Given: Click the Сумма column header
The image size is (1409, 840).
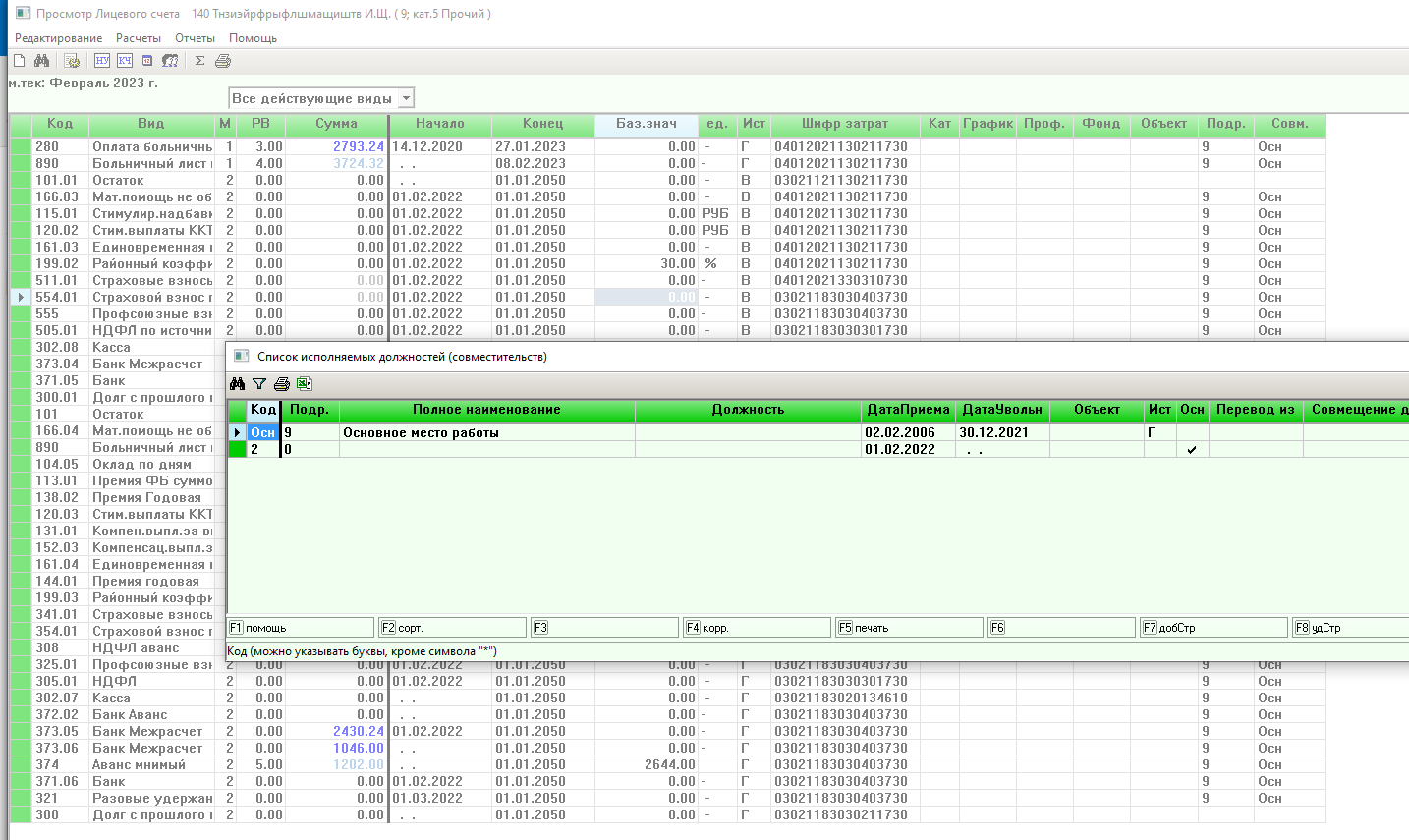Looking at the screenshot, I should coord(336,124).
